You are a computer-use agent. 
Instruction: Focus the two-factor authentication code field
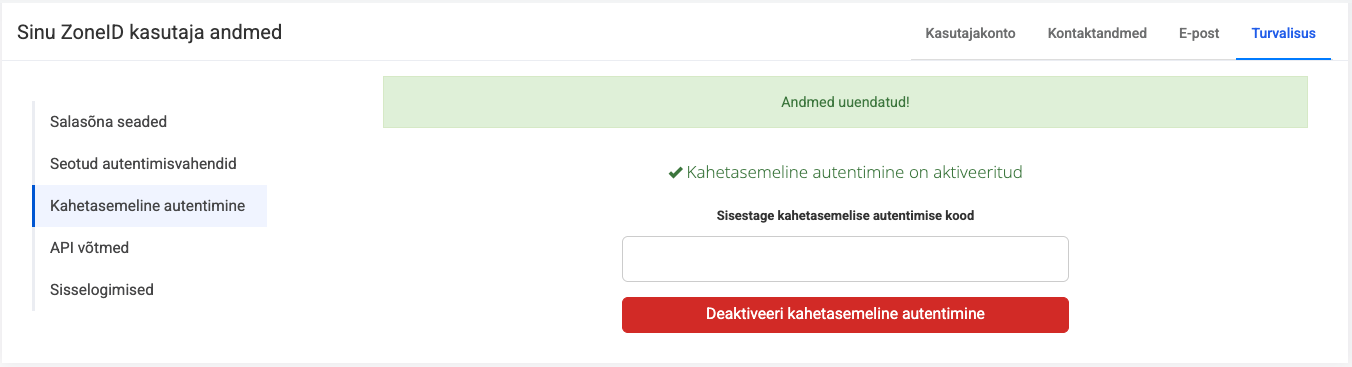845,259
